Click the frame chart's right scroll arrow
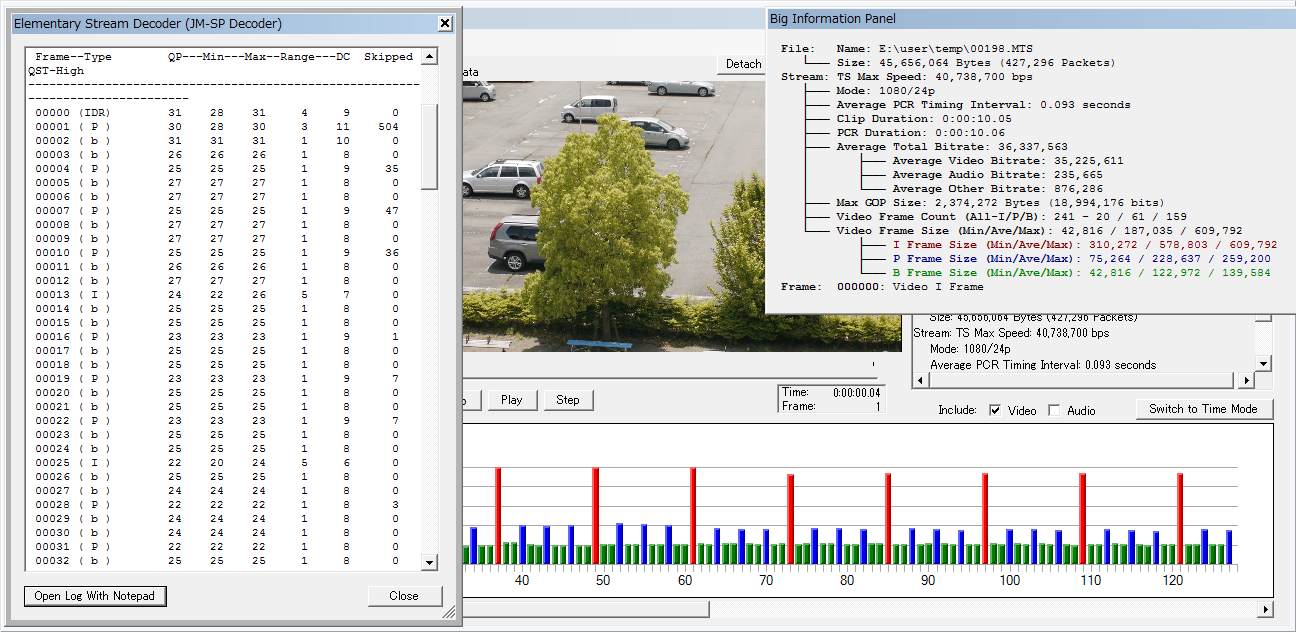 tap(1265, 609)
